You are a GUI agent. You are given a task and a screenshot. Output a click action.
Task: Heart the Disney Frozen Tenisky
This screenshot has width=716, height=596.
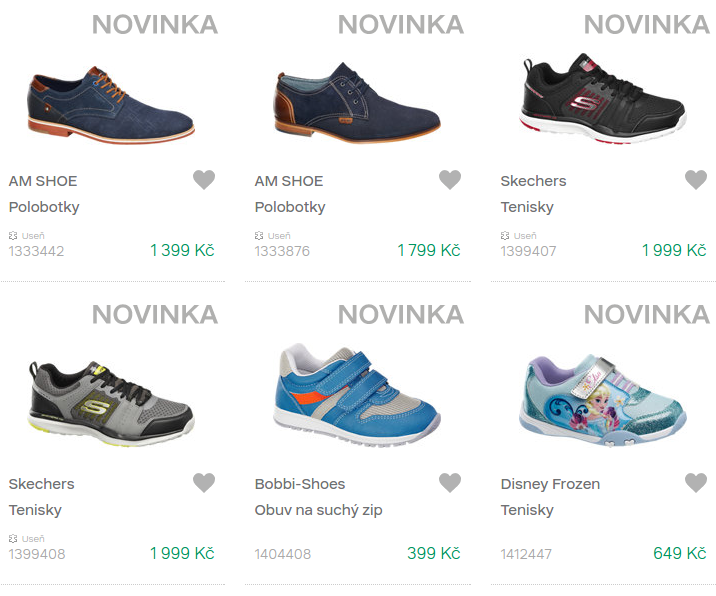(x=696, y=483)
